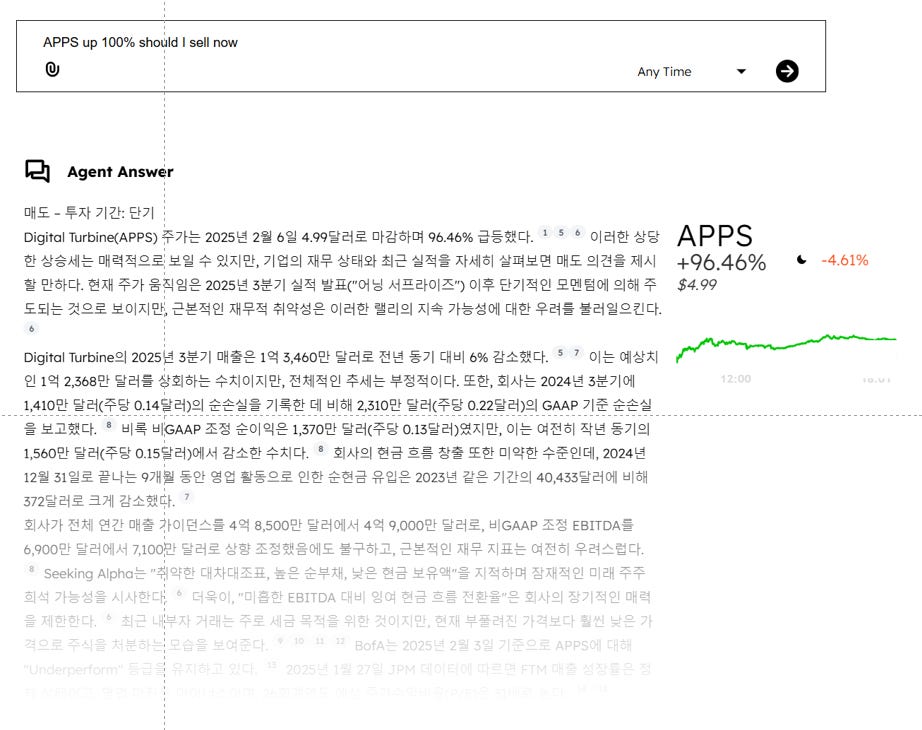Click the moon after-hours icon
922x730 pixels.
coord(801,260)
